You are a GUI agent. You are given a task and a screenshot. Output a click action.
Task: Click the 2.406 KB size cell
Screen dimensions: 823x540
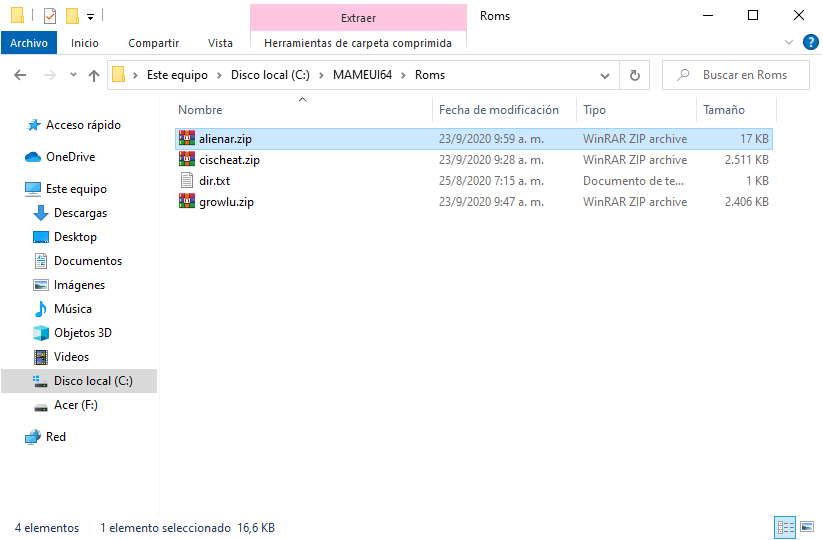click(x=746, y=202)
